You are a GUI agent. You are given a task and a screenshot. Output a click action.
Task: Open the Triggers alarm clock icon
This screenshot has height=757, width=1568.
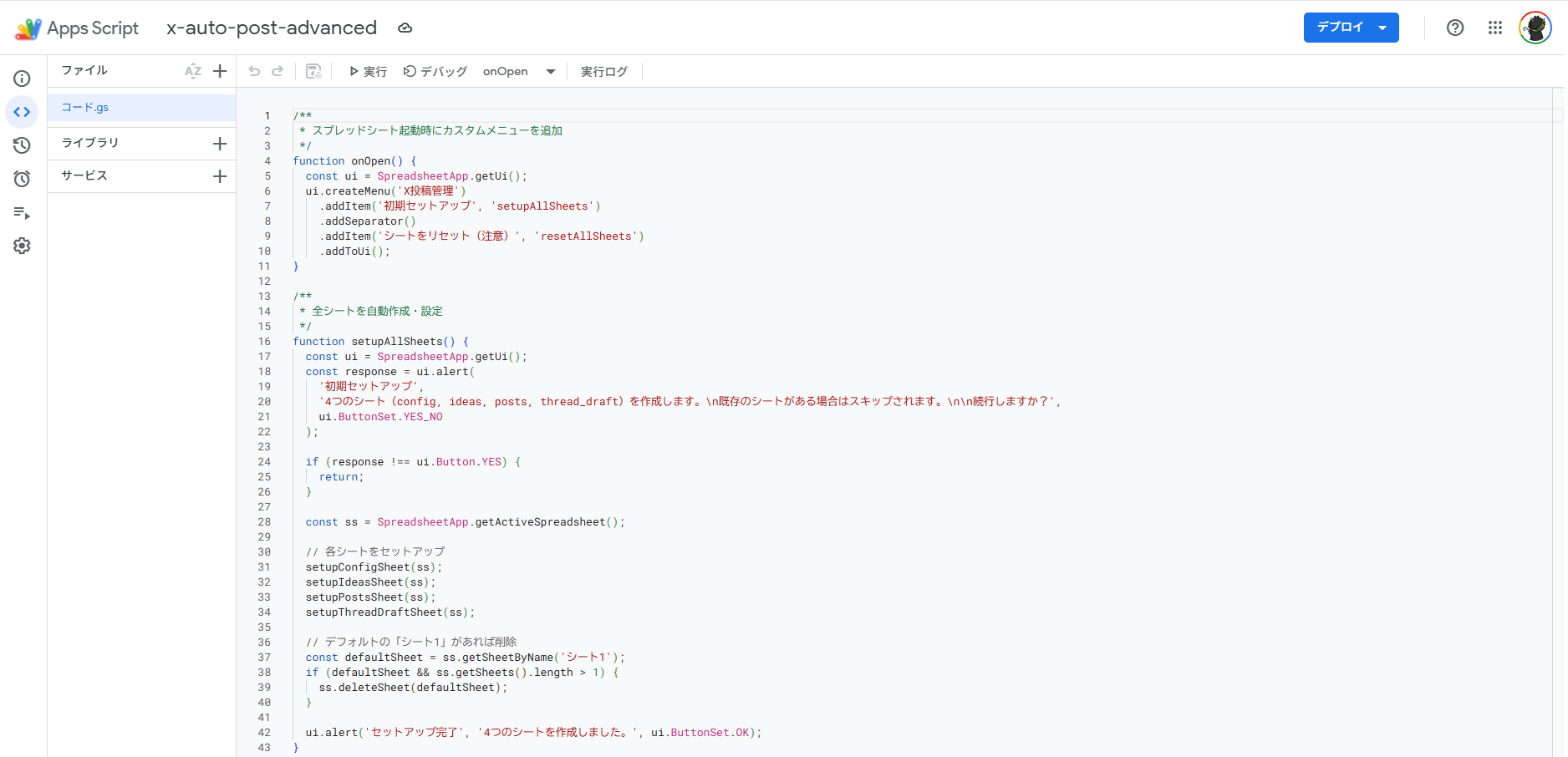point(23,179)
